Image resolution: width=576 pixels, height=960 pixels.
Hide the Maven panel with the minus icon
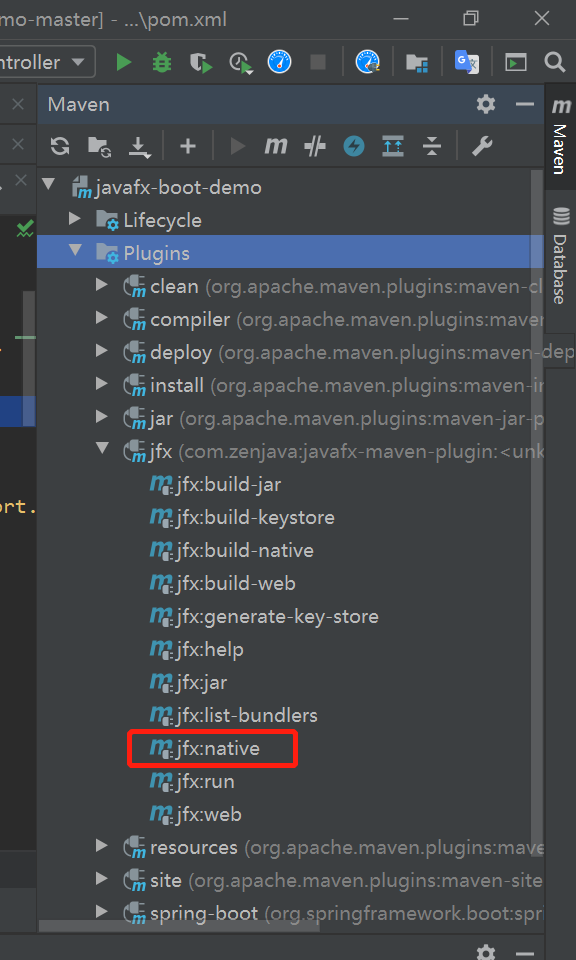click(525, 104)
